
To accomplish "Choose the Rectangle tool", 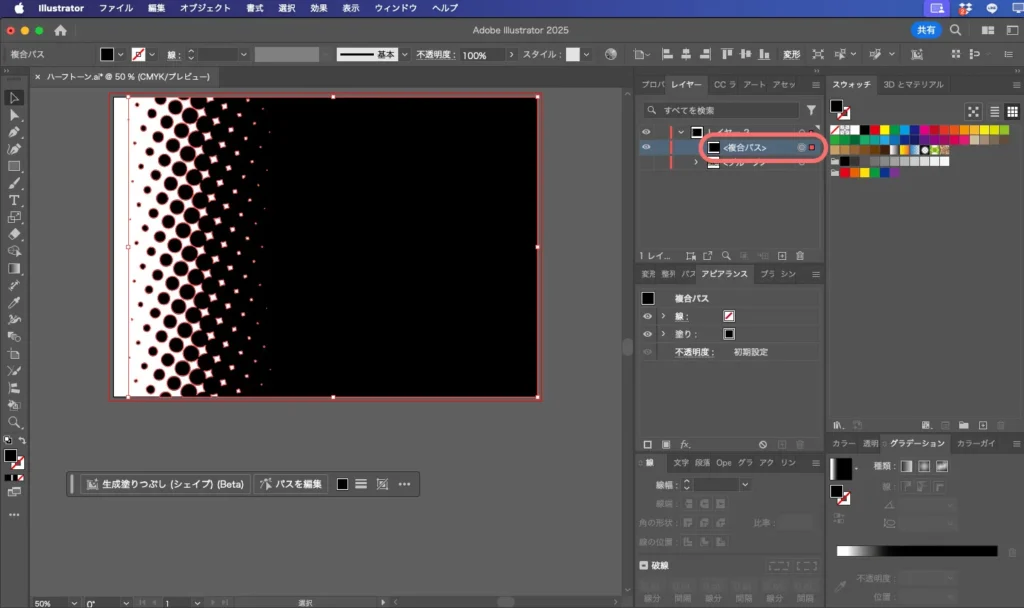I will pos(14,166).
